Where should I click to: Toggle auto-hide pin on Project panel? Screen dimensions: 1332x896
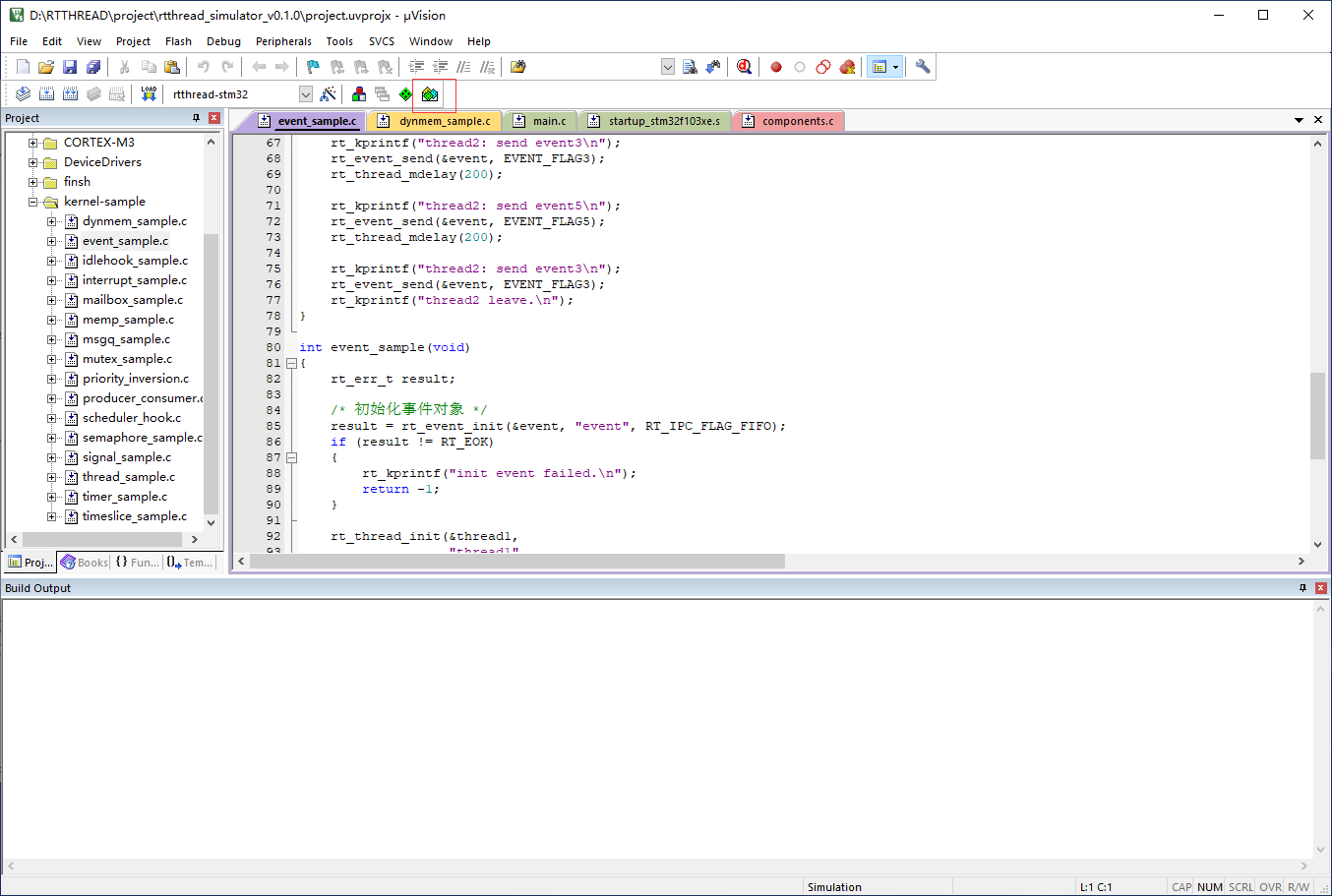tap(196, 118)
